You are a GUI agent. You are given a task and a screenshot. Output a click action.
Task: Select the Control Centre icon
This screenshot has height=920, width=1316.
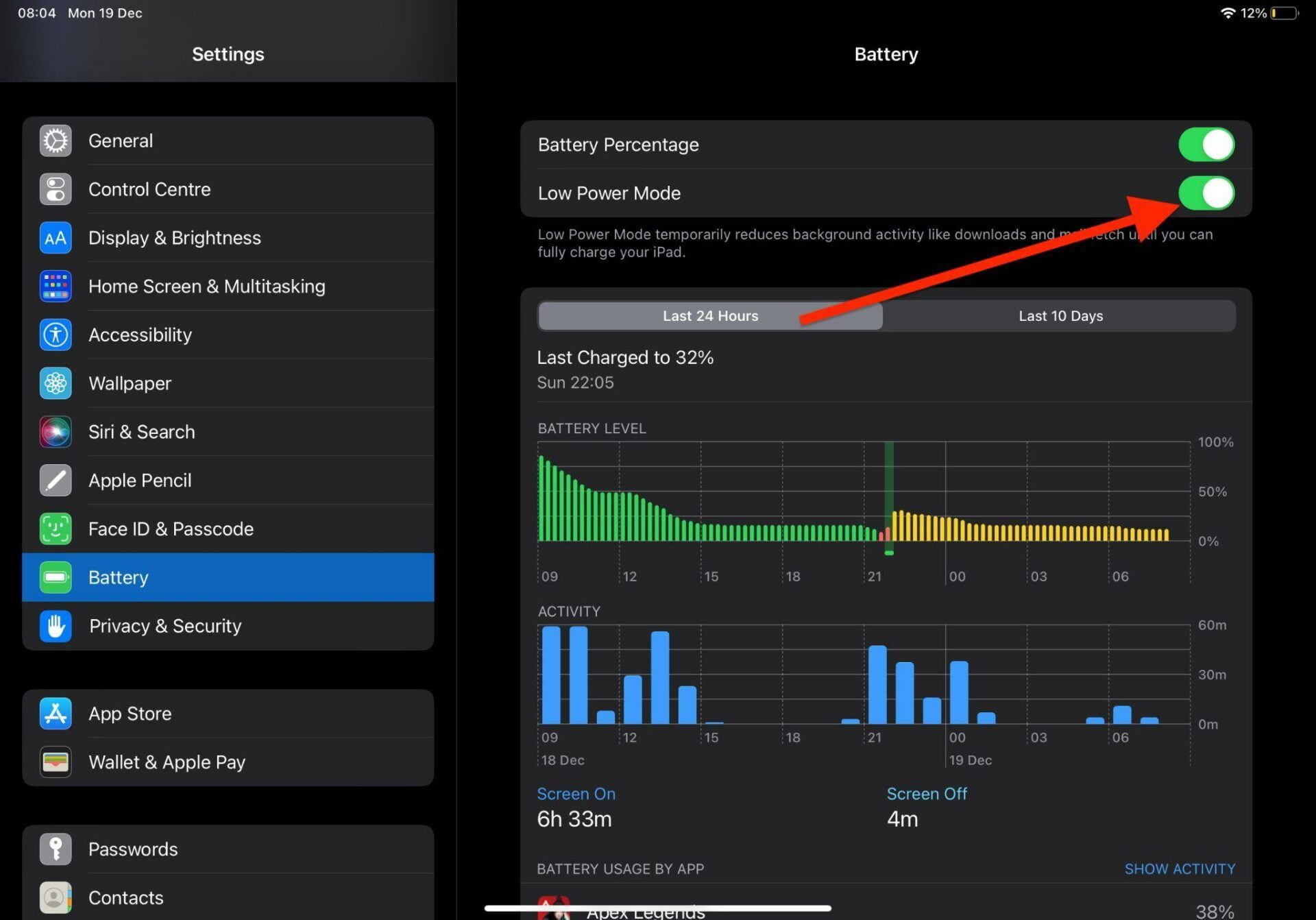pyautogui.click(x=55, y=189)
